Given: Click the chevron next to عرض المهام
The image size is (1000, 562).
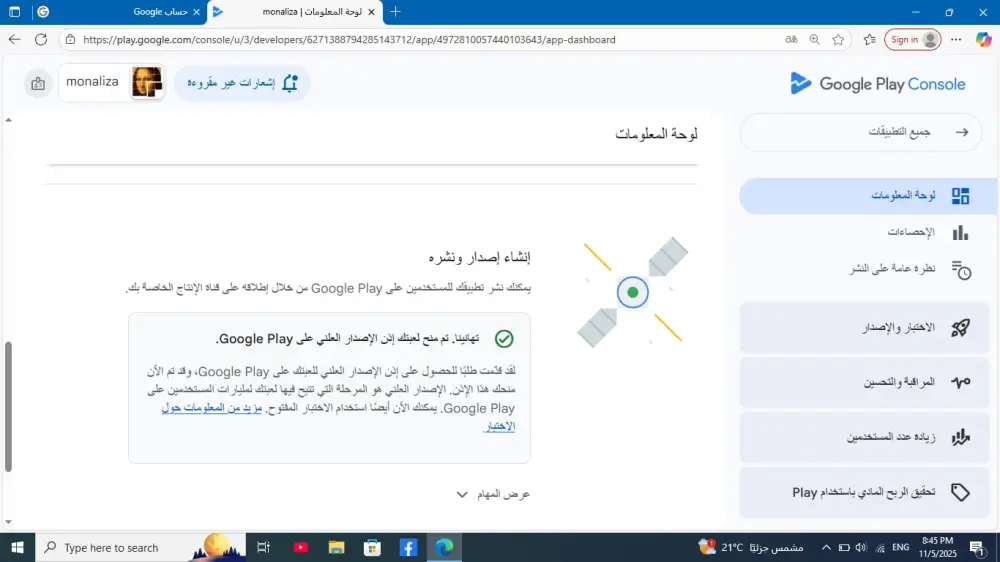Looking at the screenshot, I should pos(462,494).
